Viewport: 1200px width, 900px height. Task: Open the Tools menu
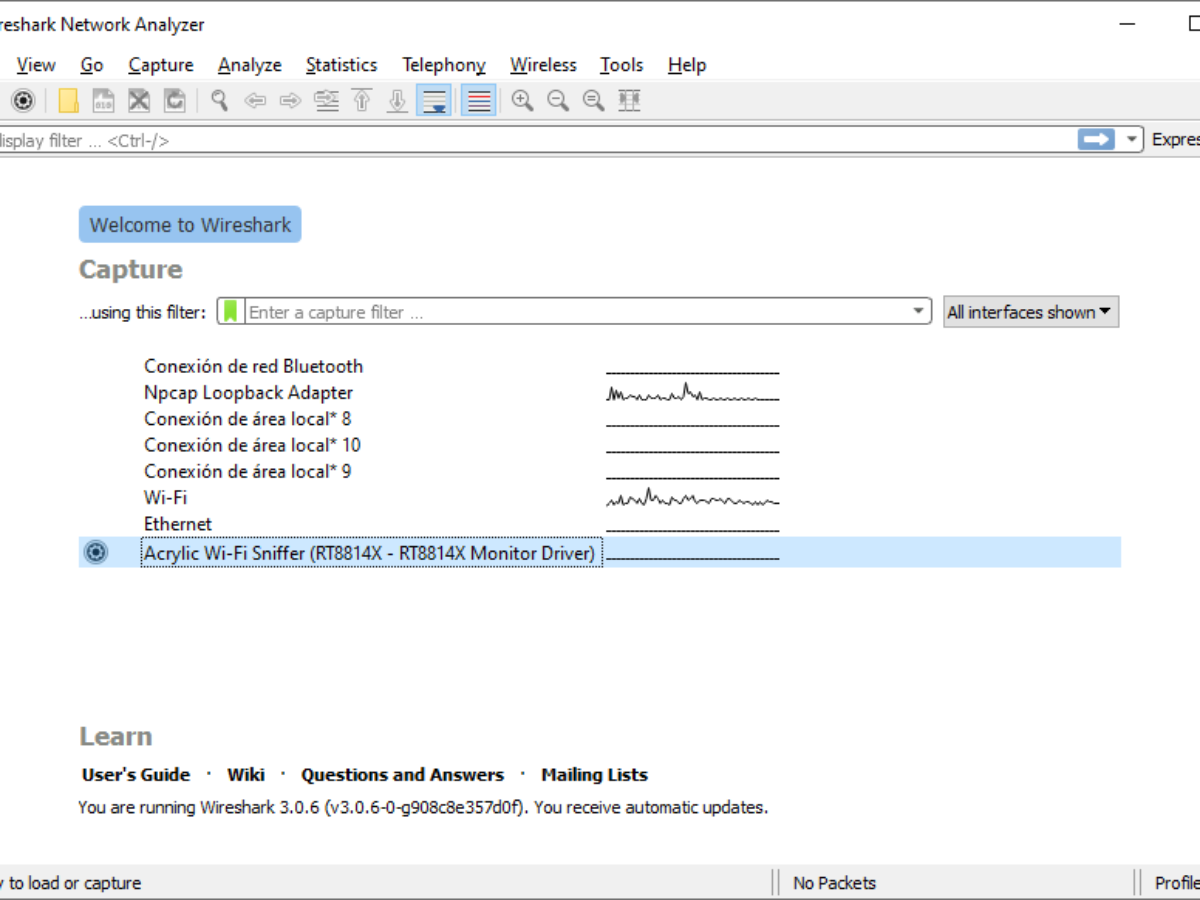(x=621, y=65)
